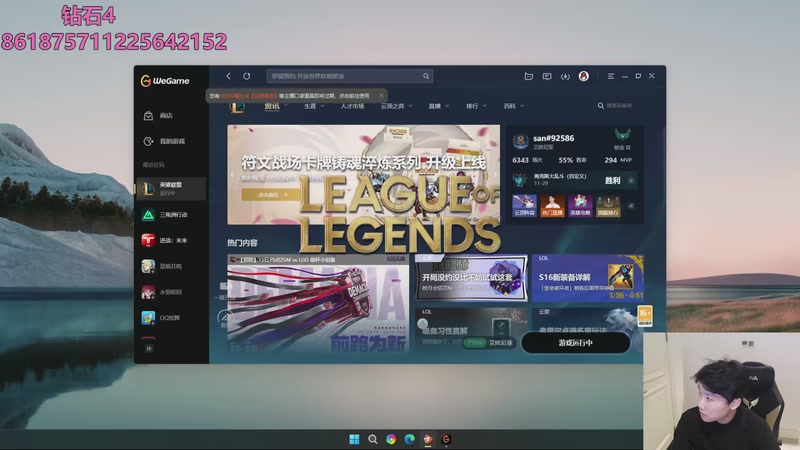Open the latest match row showing 胜利

tap(574, 180)
